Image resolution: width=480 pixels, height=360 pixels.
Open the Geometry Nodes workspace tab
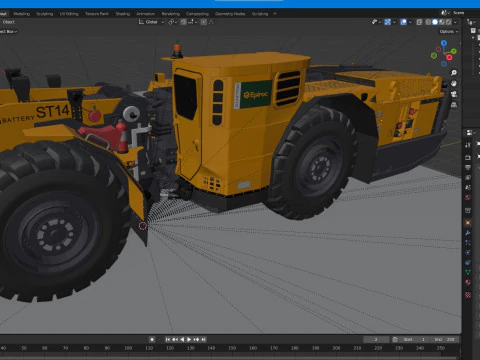(x=230, y=14)
